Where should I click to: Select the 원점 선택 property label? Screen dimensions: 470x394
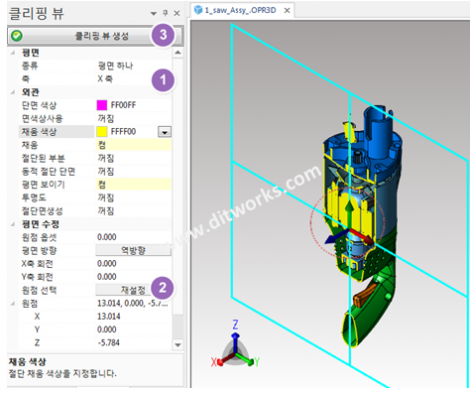(39, 290)
